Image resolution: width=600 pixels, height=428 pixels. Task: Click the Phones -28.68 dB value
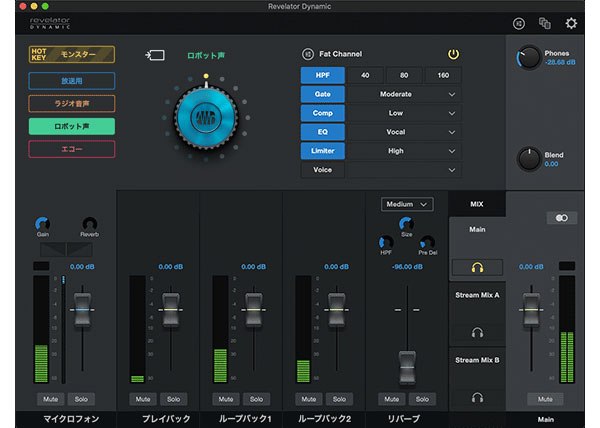560,62
